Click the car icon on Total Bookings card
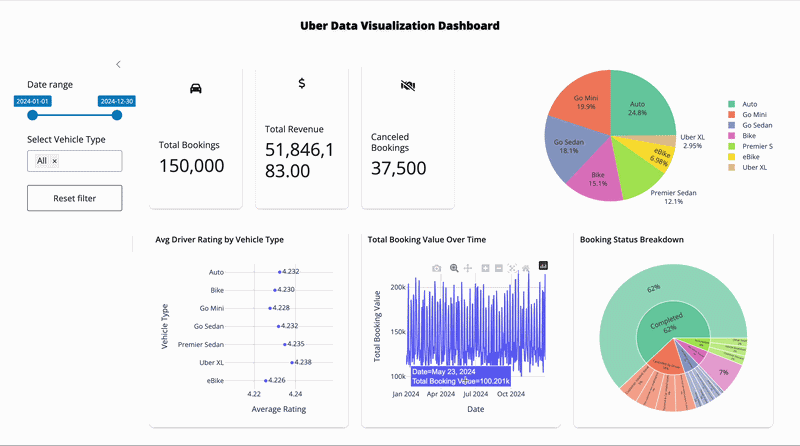 tap(195, 88)
